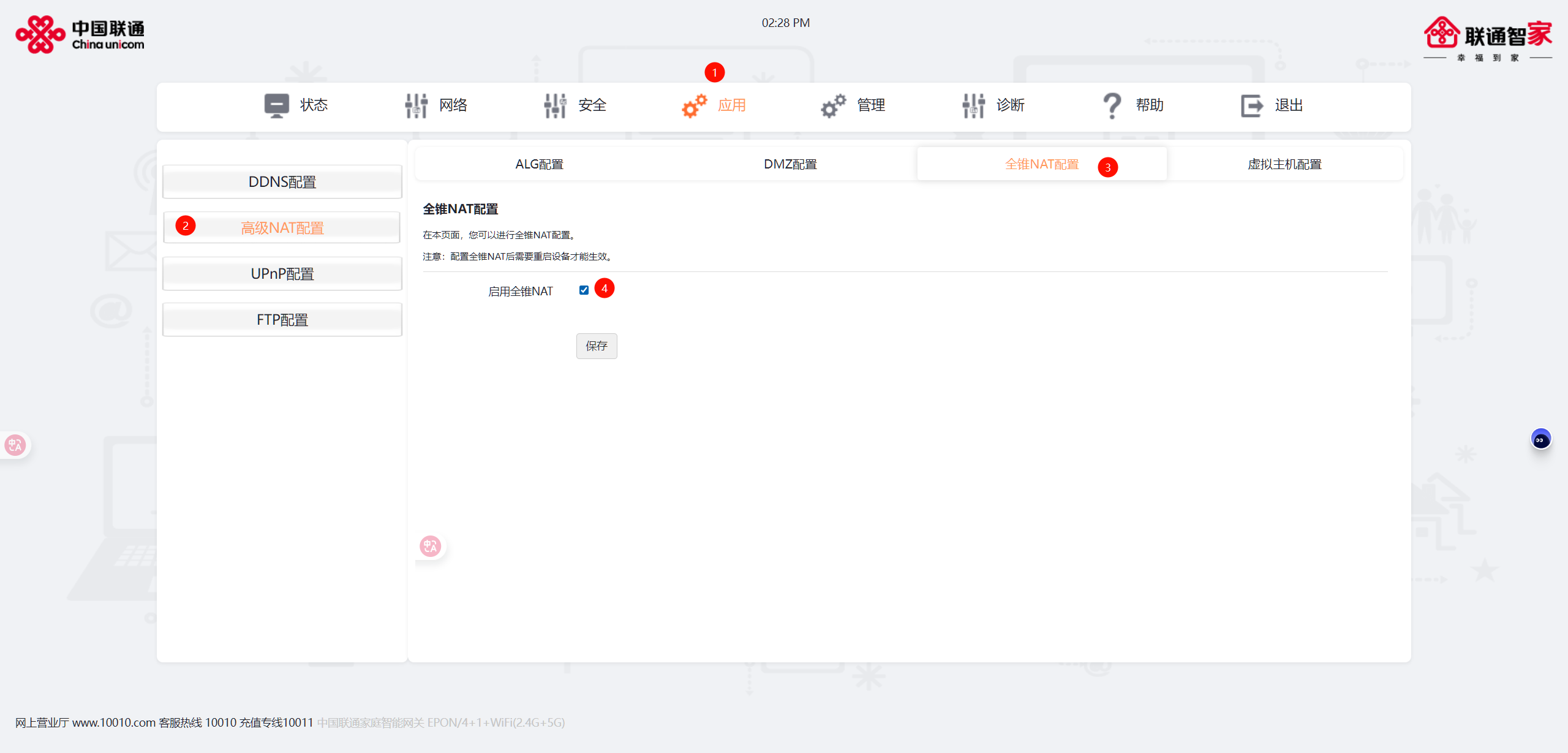Click the pink translate icon at left edge
The height and width of the screenshot is (753, 1568).
(x=15, y=445)
